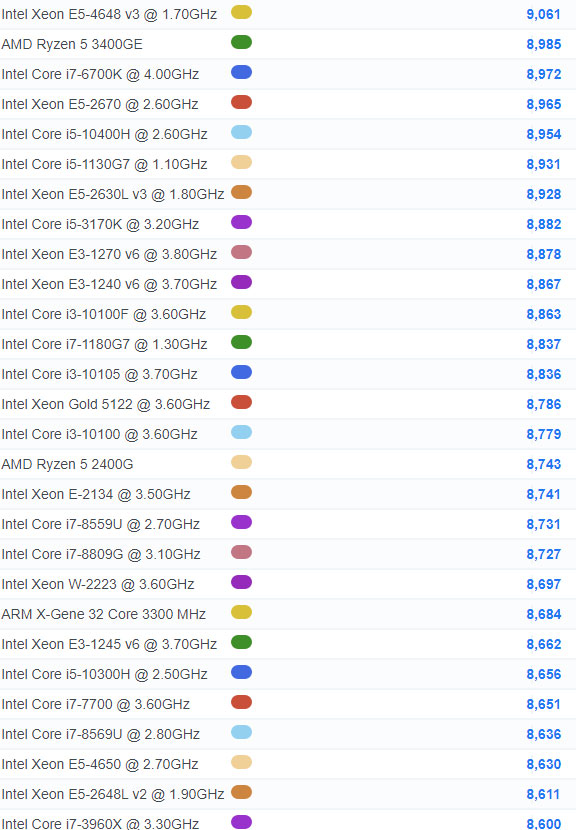Click the peach swatch beside Core i5-1130G7
Screen dimensions: 576x830
point(241,163)
